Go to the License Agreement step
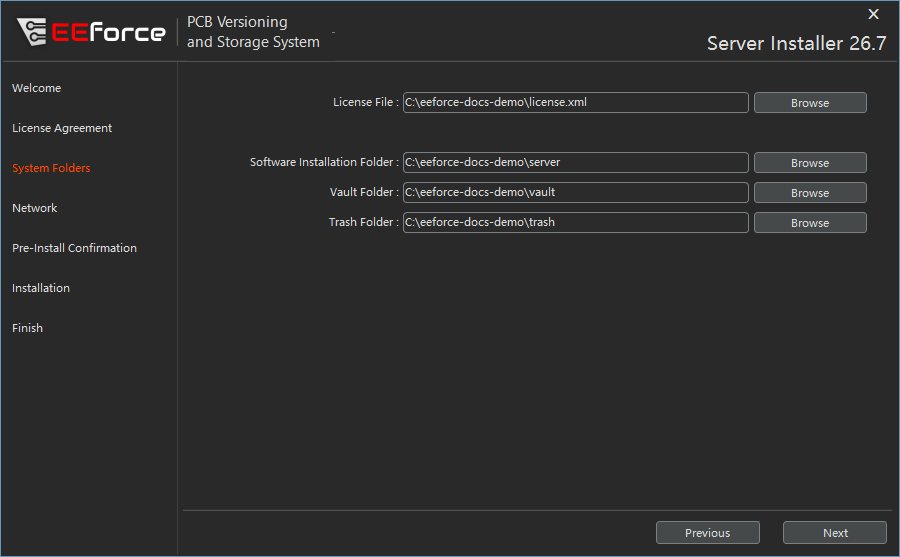The width and height of the screenshot is (900, 557). pyautogui.click(x=62, y=128)
